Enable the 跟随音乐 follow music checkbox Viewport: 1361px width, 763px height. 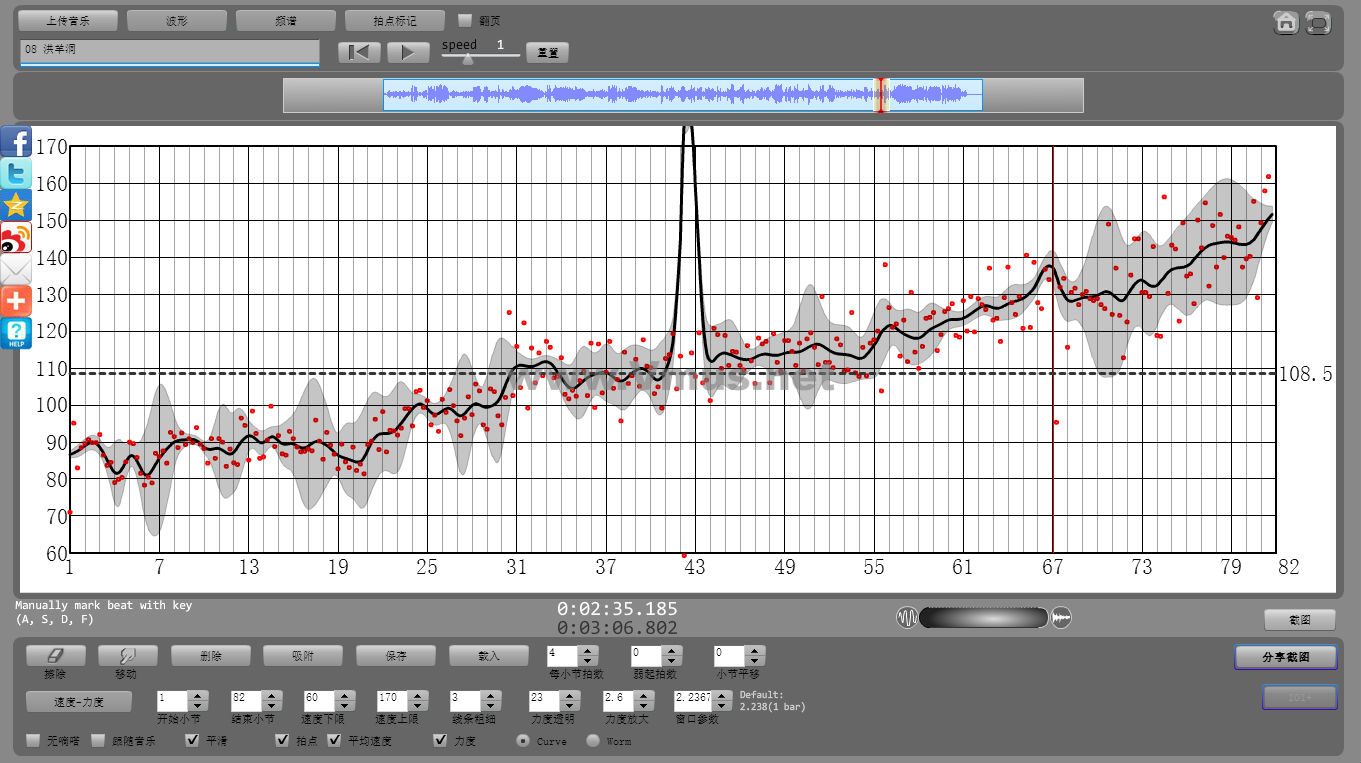tap(98, 740)
